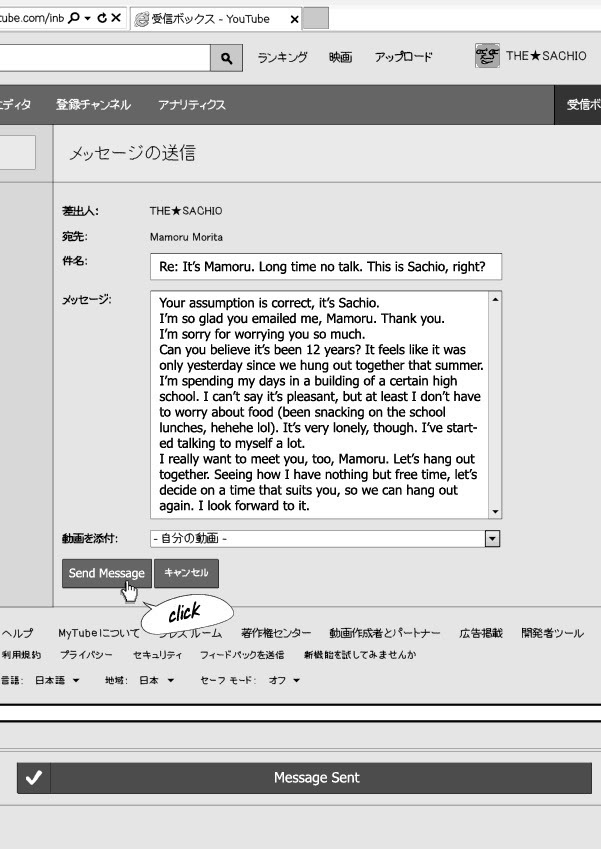Expand the 地域 日本 region dropdown
This screenshot has width=601, height=849.
click(x=150, y=681)
